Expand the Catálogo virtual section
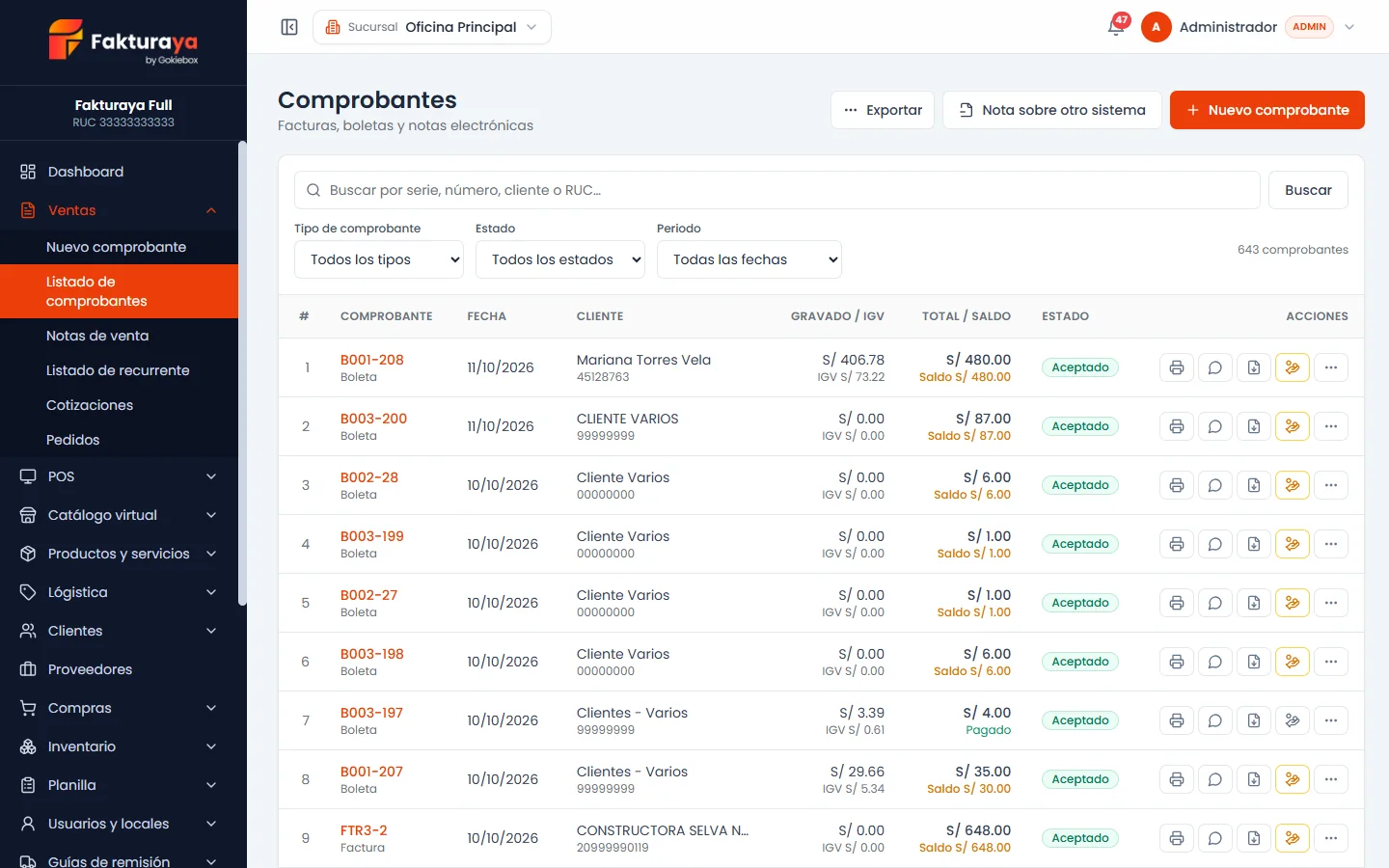Viewport: 1389px width, 868px height. click(119, 515)
